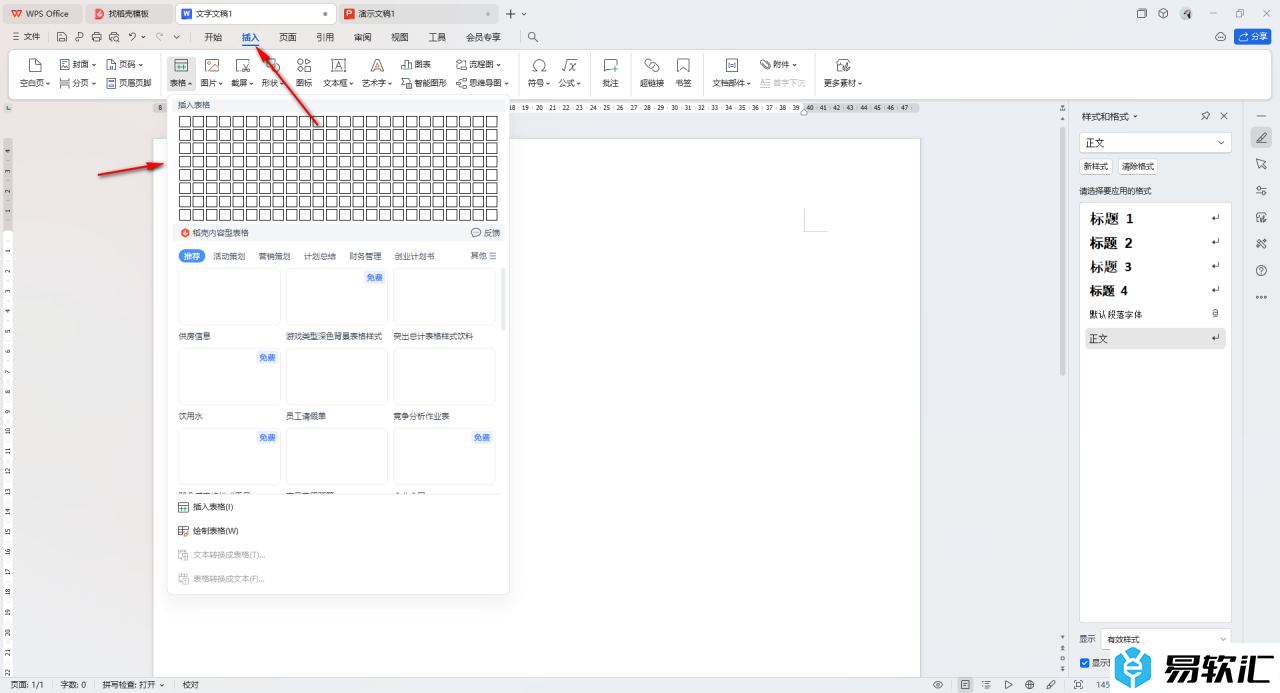
Task: Click the 图片 picture insert icon
Action: pyautogui.click(x=211, y=65)
